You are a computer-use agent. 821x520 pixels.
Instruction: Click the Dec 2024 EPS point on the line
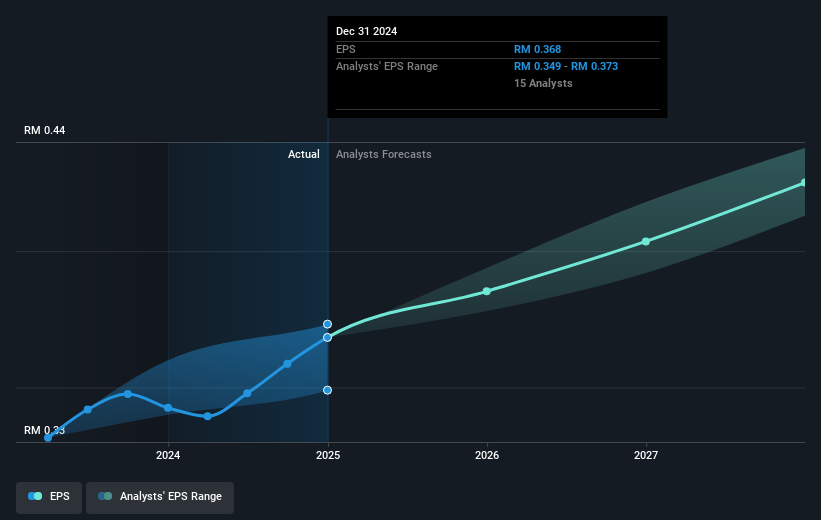327,338
